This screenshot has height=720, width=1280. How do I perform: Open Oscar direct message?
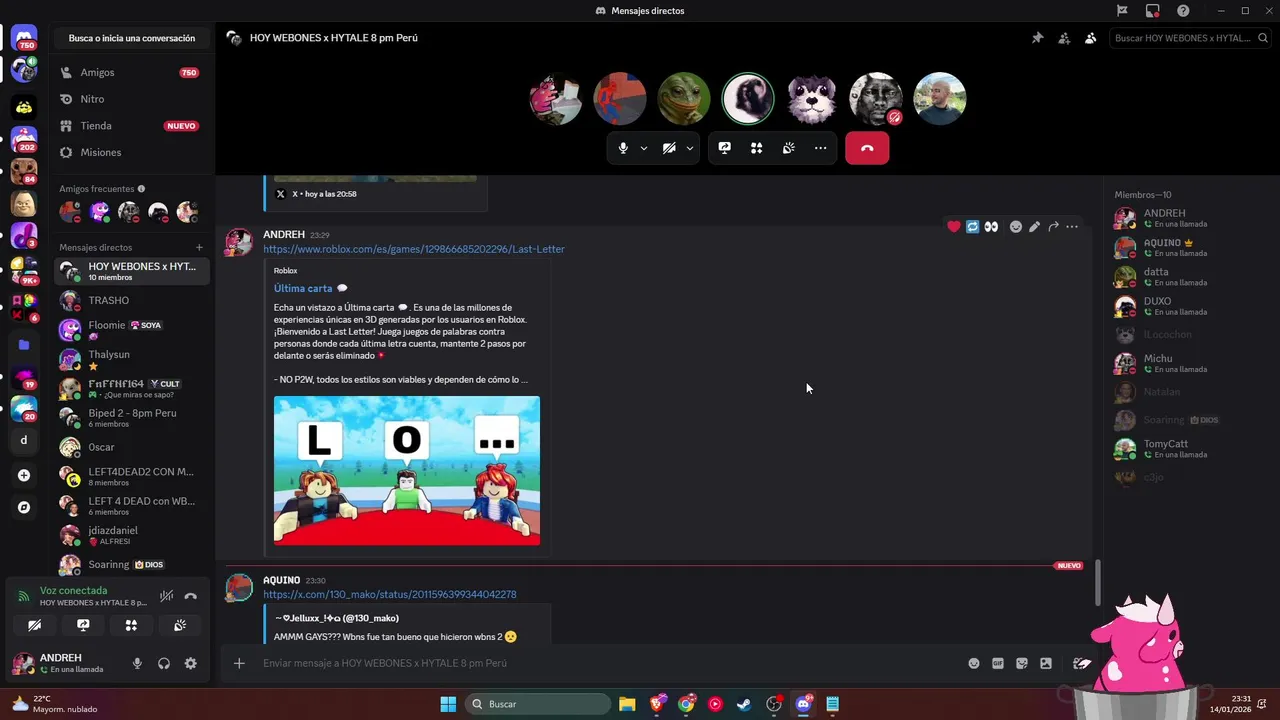(x=132, y=447)
